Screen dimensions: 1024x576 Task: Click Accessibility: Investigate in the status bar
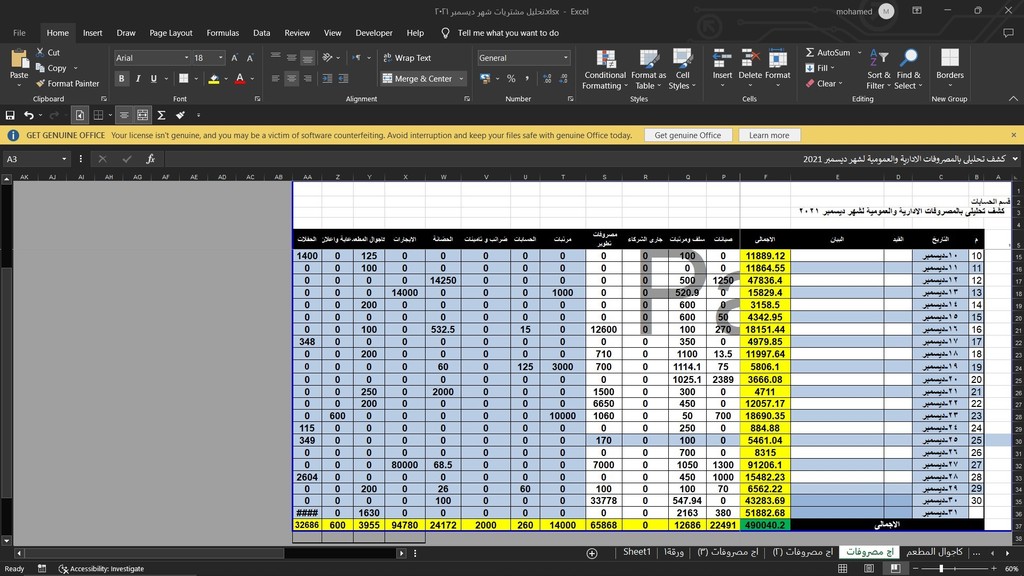[101, 569]
